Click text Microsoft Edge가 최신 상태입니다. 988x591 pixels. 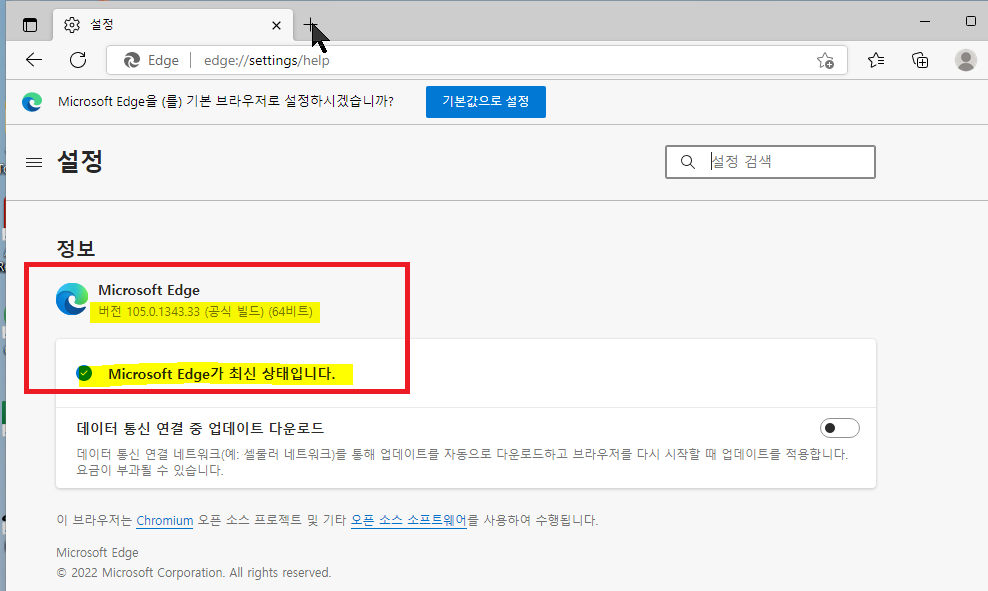pyautogui.click(x=222, y=374)
